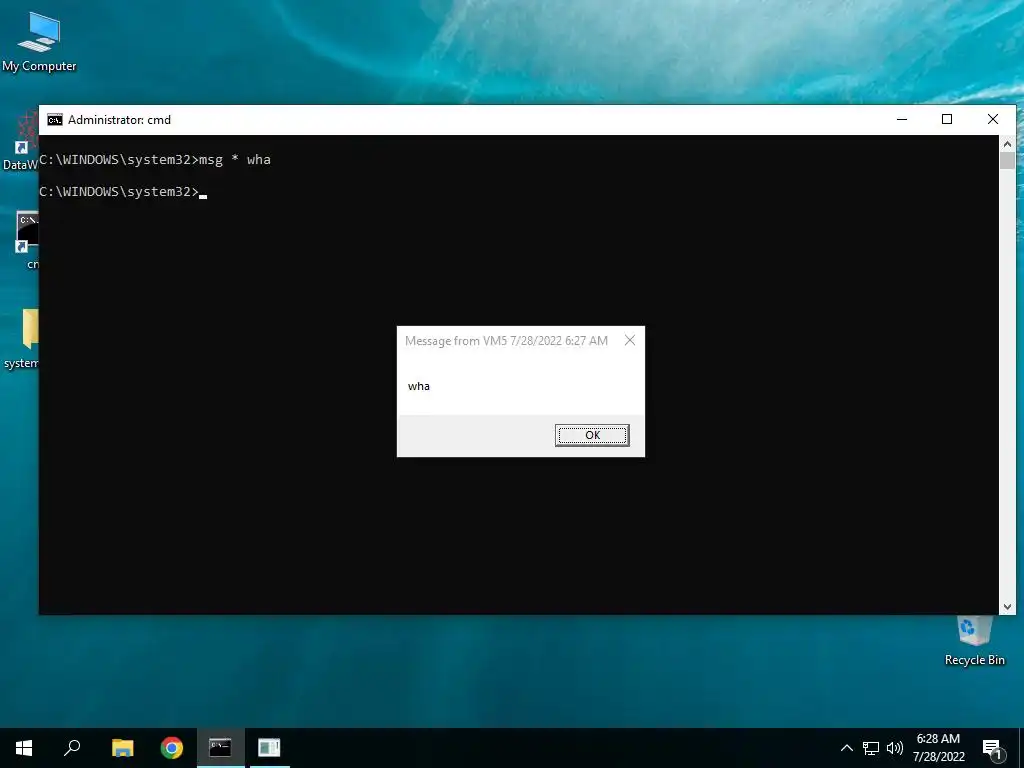Viewport: 1024px width, 768px height.
Task: Click the cmd scrollbar down arrow
Action: (1007, 607)
